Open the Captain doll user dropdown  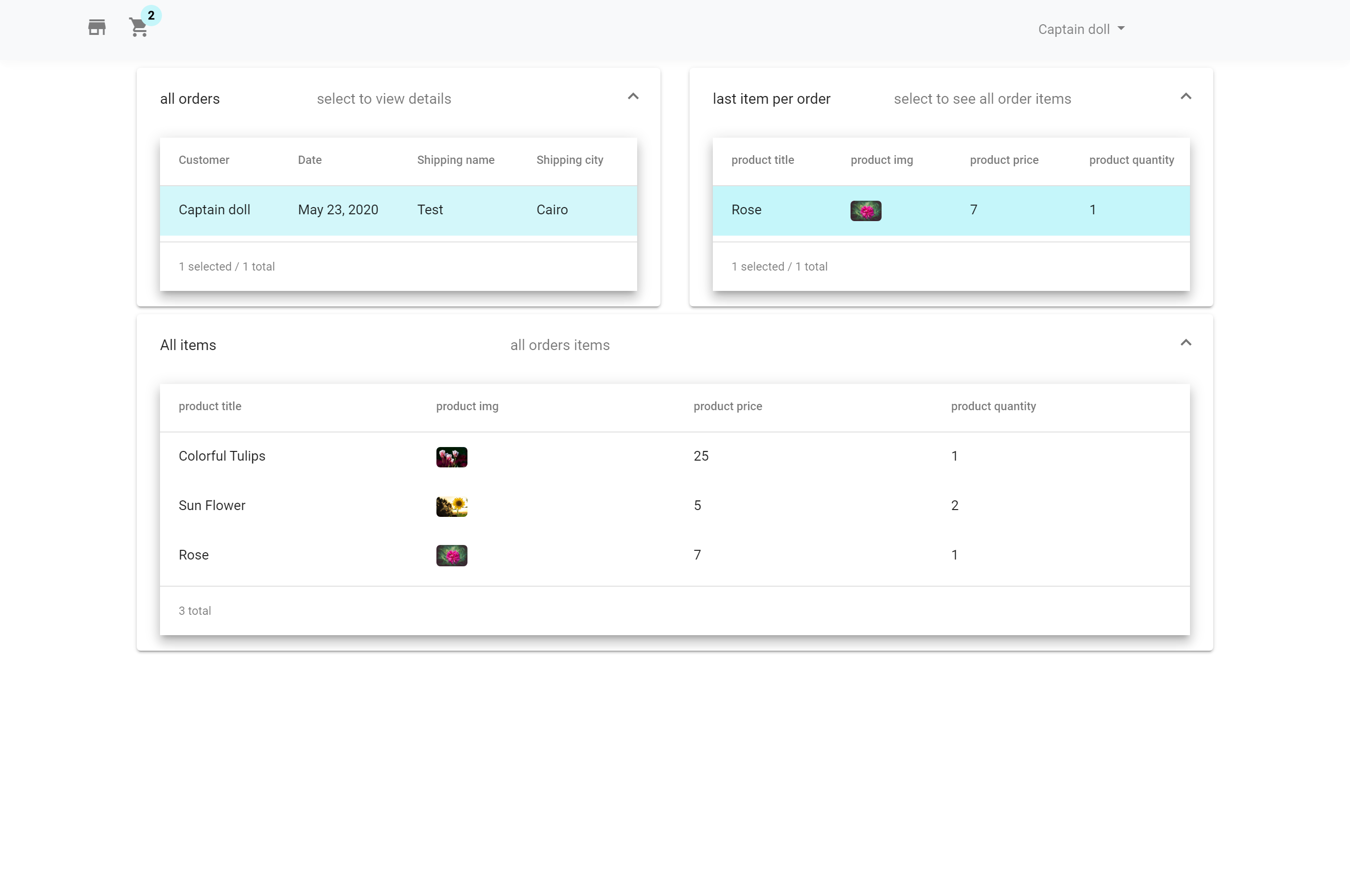click(1081, 29)
